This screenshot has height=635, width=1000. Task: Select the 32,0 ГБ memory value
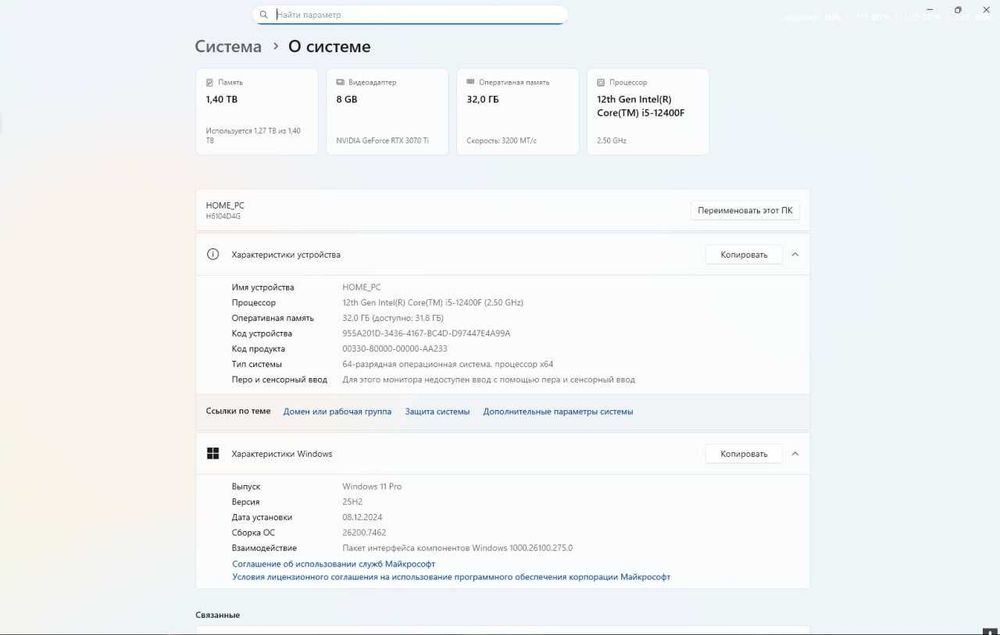point(482,99)
